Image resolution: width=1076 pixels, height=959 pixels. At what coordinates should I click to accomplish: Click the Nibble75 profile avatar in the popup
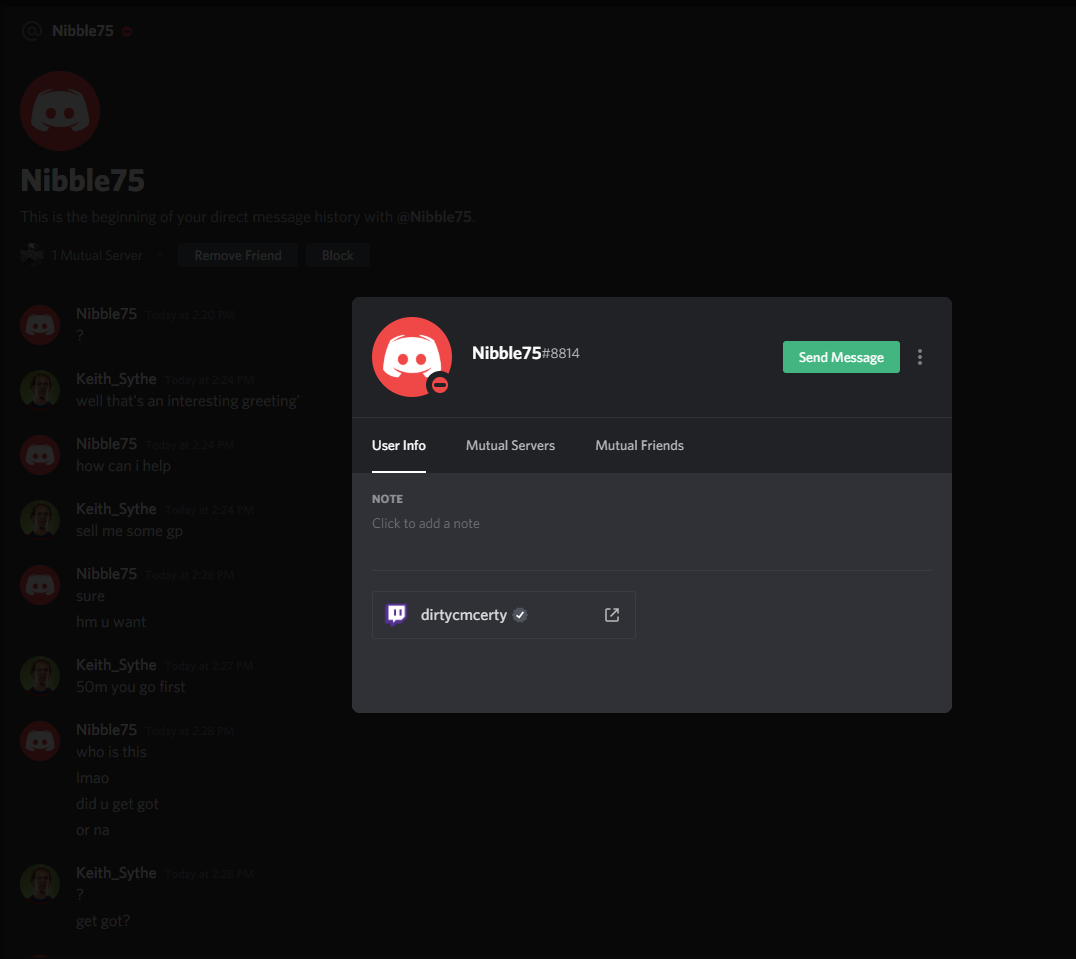412,357
